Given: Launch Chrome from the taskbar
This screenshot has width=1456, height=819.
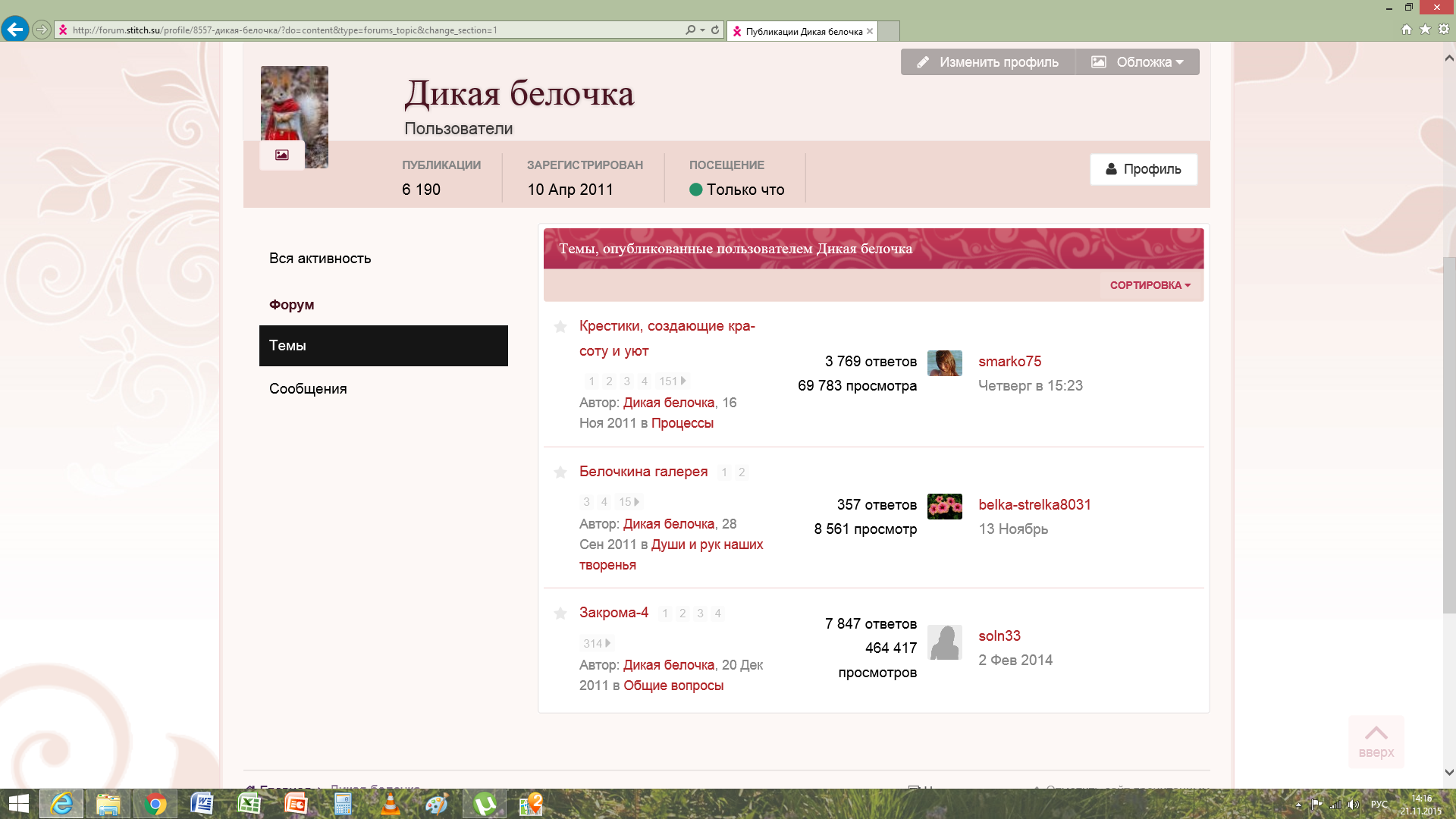Looking at the screenshot, I should 155,804.
